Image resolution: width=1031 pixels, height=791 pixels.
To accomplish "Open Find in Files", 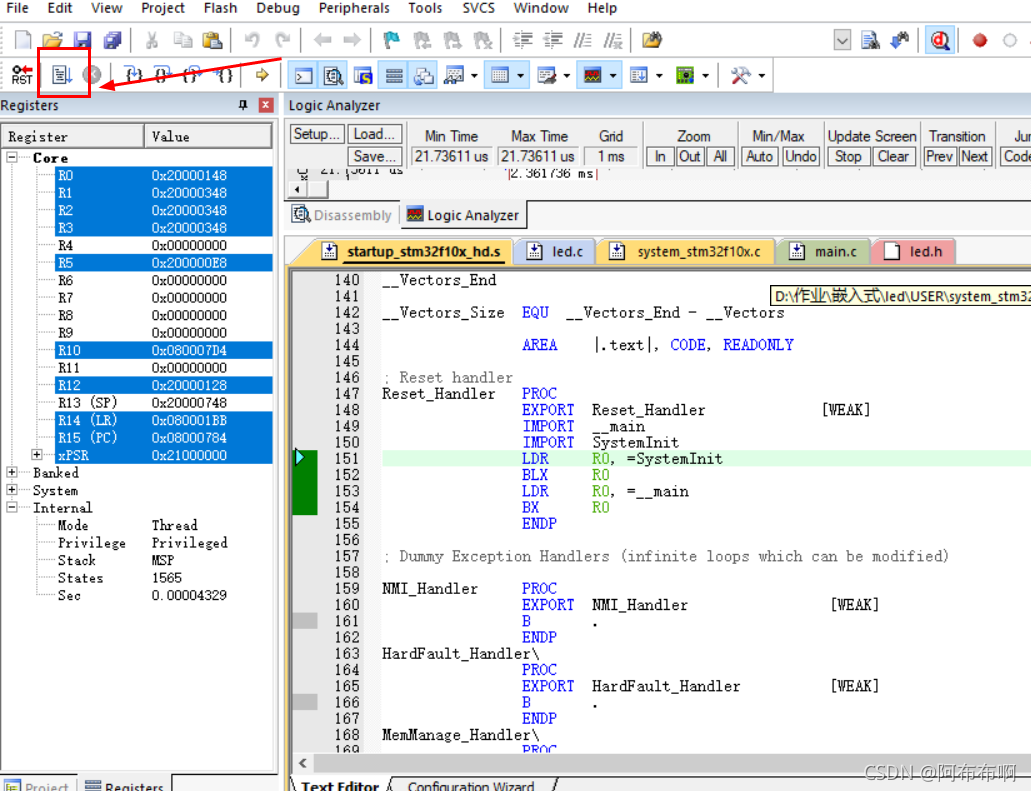I will pos(652,40).
